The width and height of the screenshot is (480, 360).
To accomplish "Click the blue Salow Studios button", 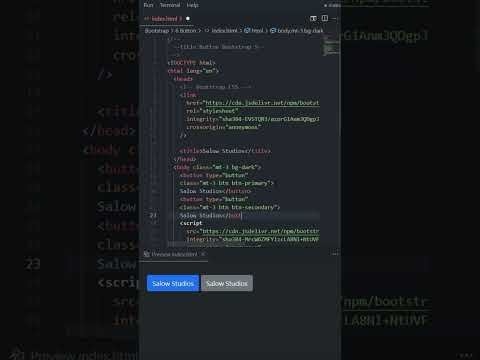I will 173,283.
